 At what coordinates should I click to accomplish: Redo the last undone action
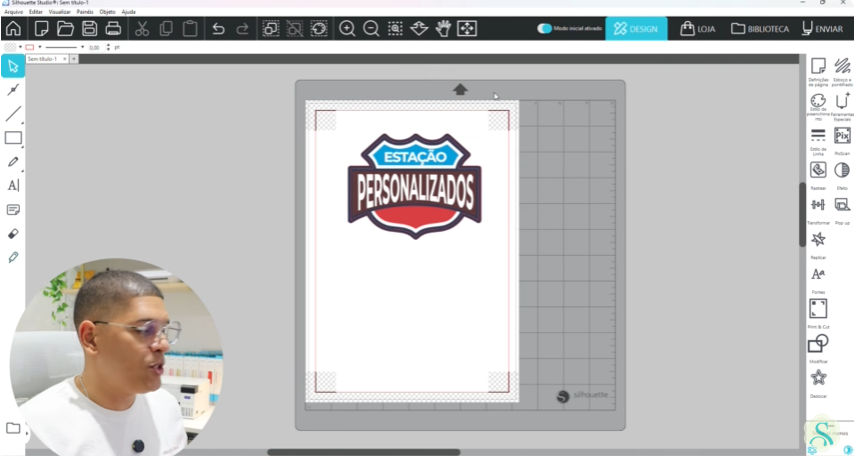(x=242, y=28)
